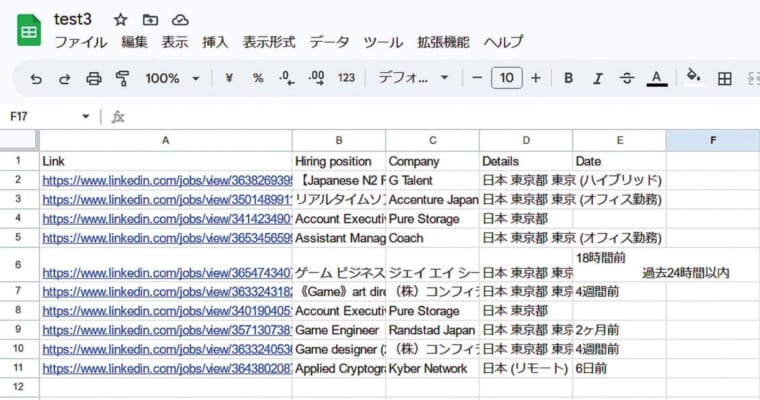Open the ツール menu

pyautogui.click(x=383, y=42)
